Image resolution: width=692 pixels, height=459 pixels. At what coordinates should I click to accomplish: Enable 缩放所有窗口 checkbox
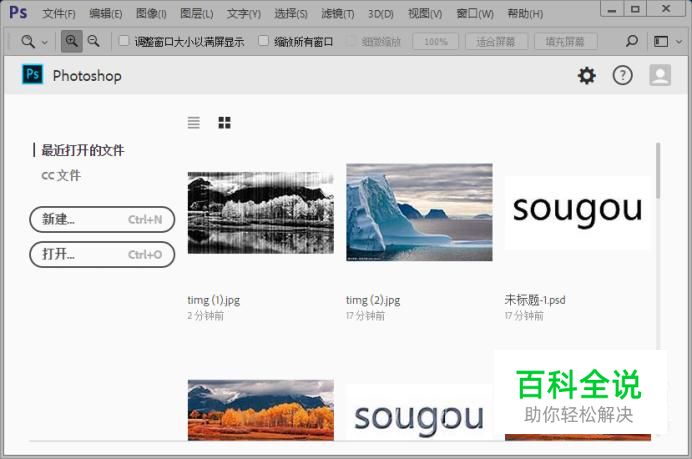click(x=263, y=41)
